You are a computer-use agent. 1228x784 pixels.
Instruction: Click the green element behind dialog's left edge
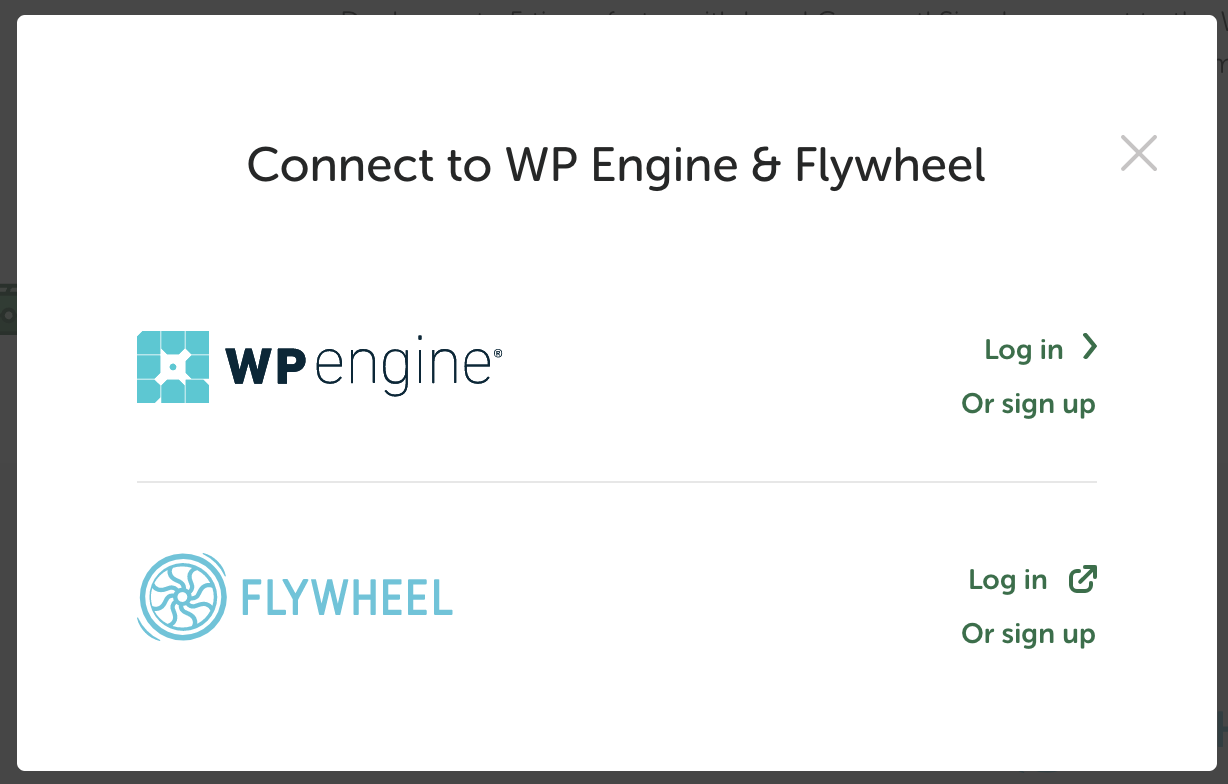coord(8,310)
